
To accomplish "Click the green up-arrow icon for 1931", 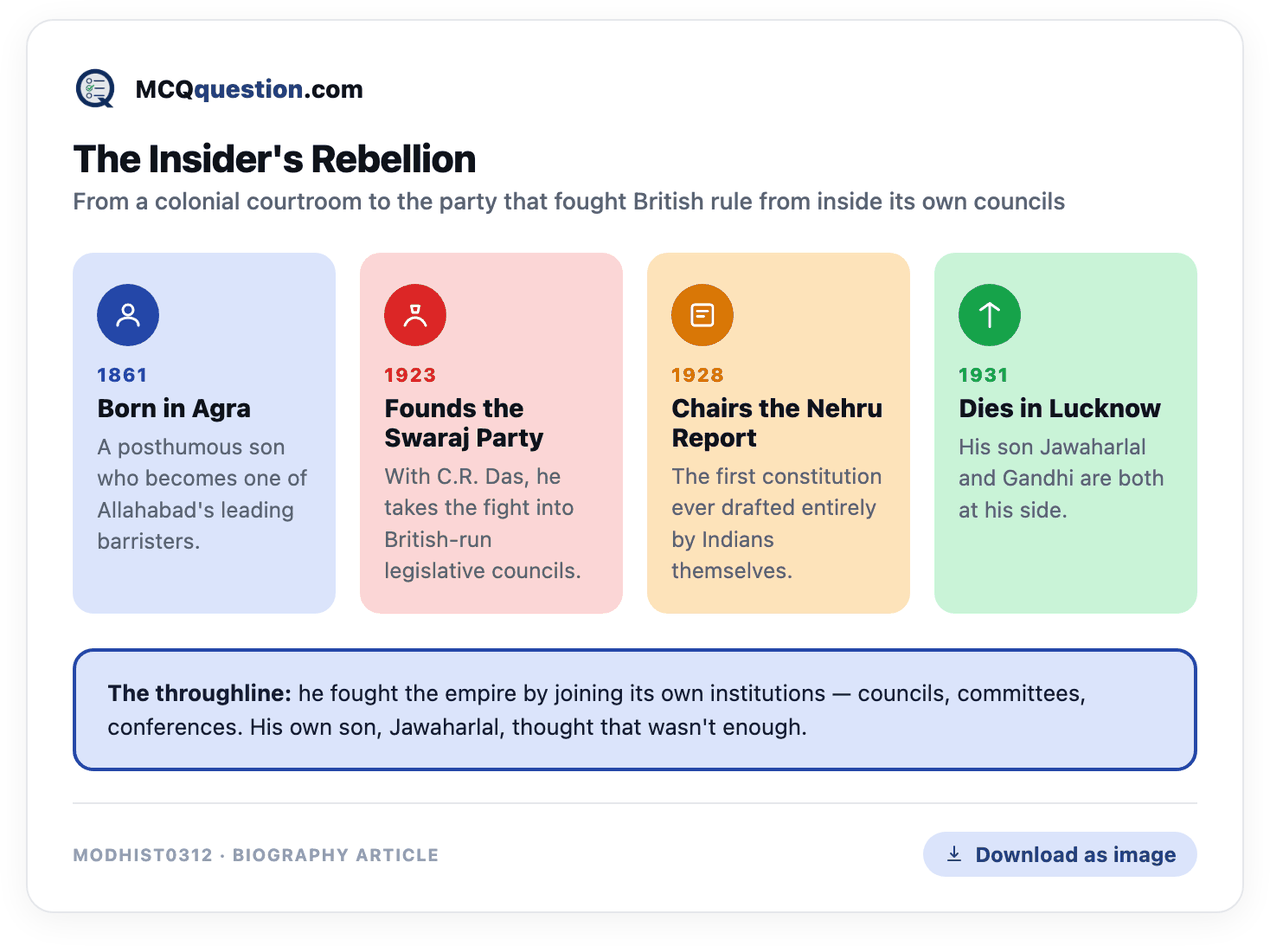I will pyautogui.click(x=989, y=316).
